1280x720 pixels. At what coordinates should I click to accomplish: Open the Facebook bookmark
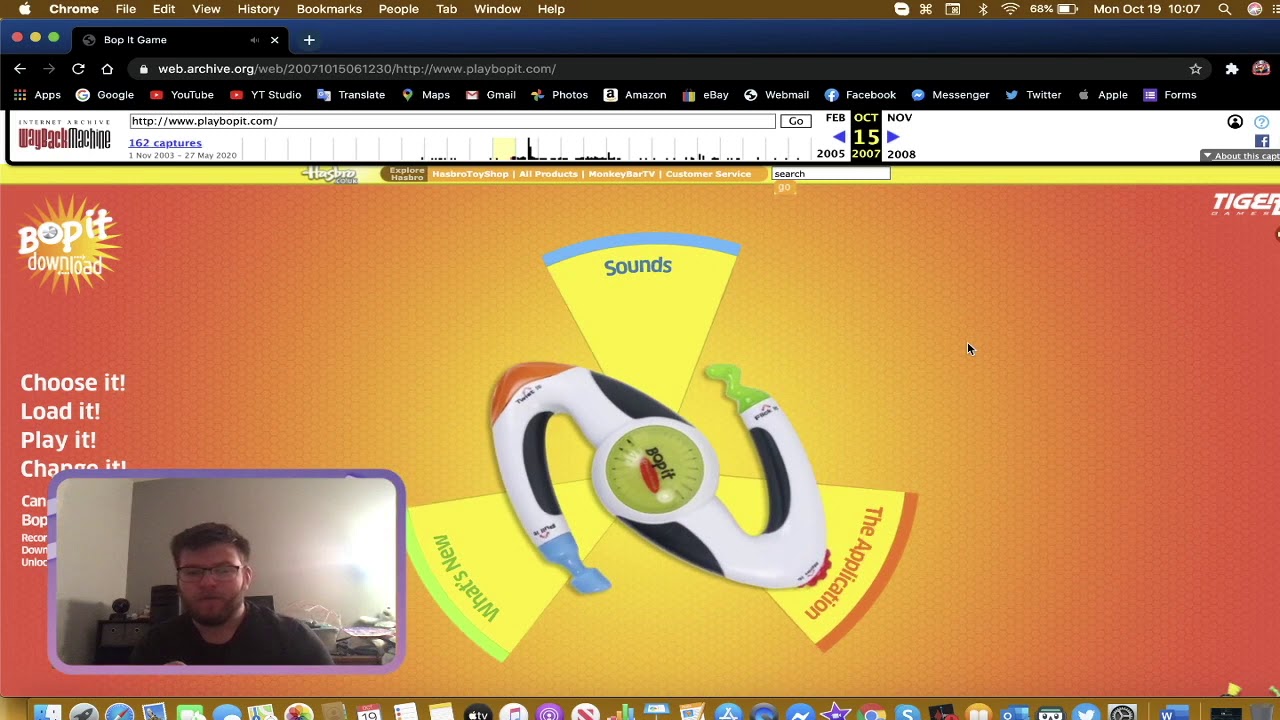[860, 95]
